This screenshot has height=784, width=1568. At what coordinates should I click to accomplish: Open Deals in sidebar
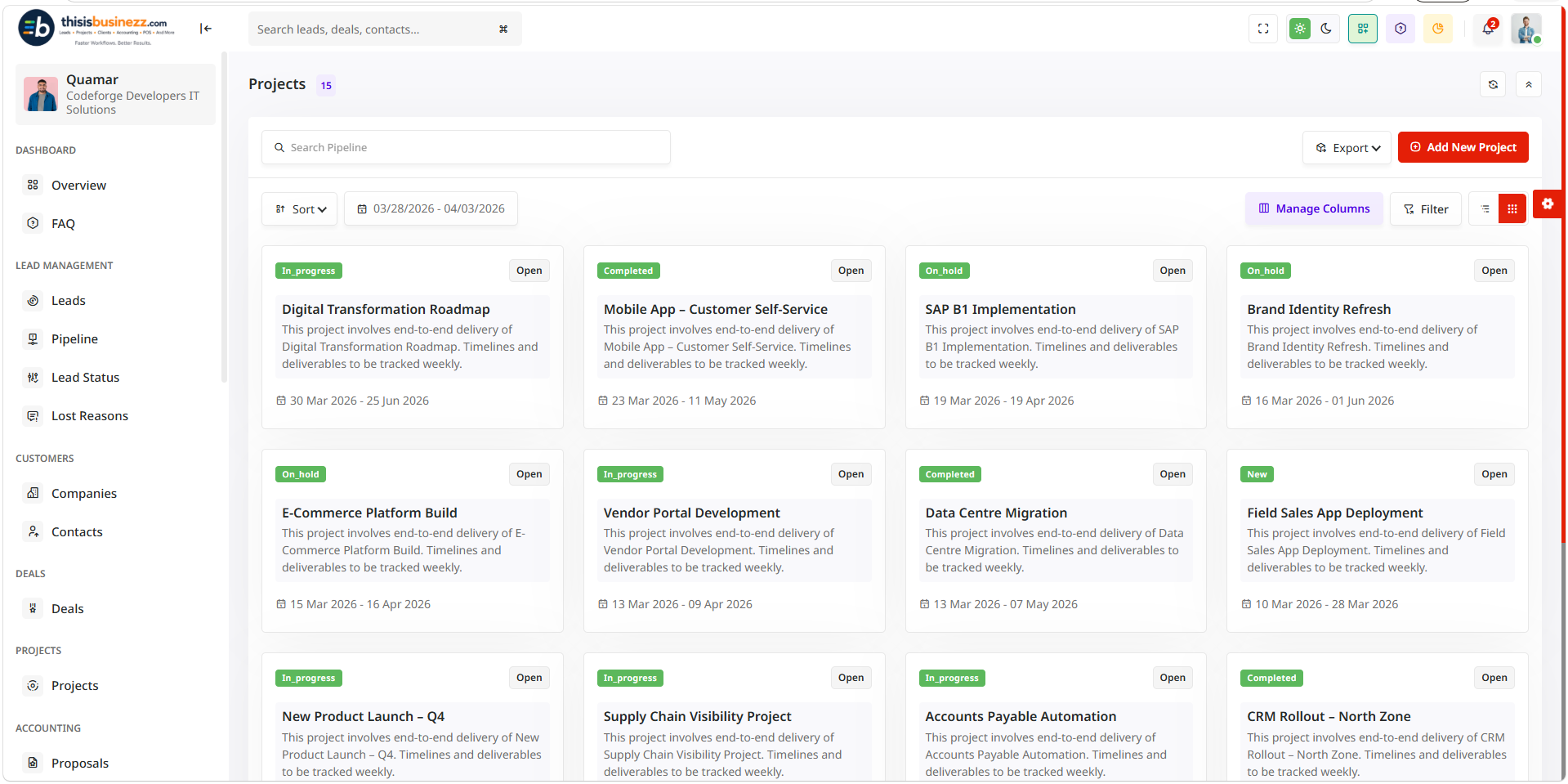pyautogui.click(x=67, y=608)
